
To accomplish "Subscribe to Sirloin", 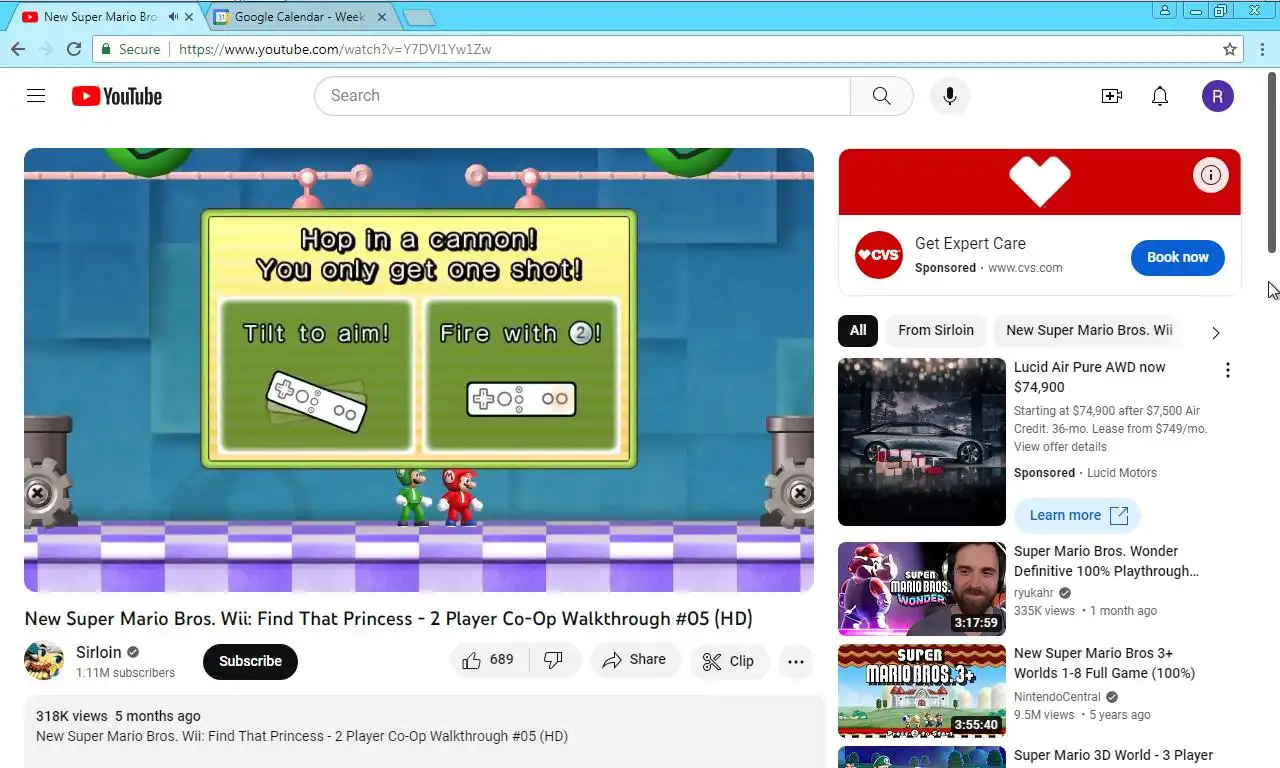I will pos(250,661).
